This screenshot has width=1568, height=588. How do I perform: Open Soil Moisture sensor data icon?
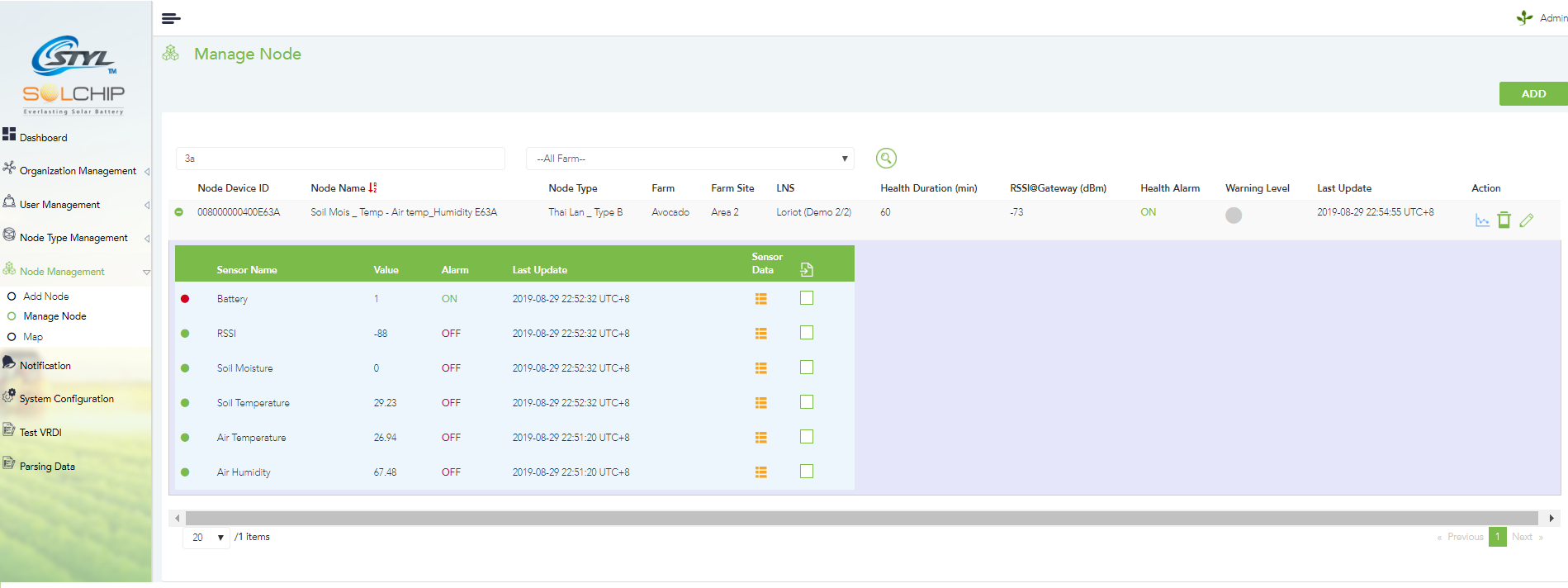coord(761,368)
